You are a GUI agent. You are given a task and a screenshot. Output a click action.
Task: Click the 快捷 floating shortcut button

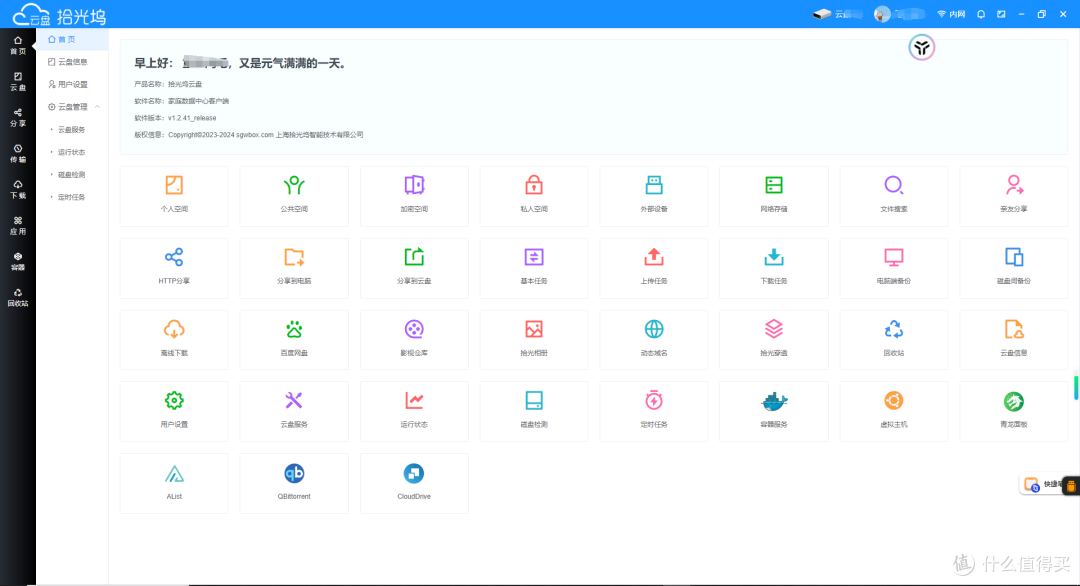(x=1043, y=484)
